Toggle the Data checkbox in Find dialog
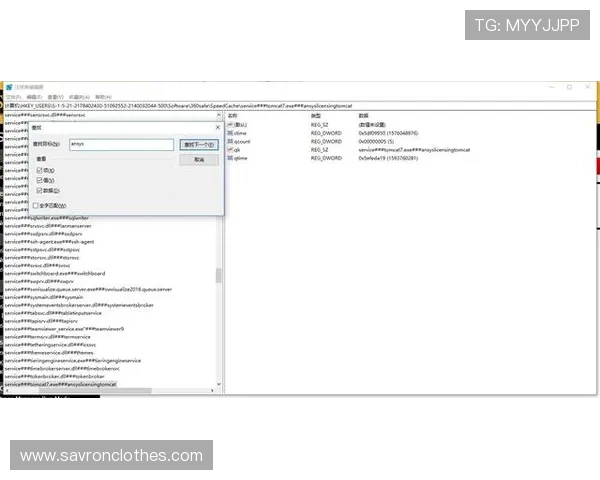This screenshot has width=600, height=480. 39,190
